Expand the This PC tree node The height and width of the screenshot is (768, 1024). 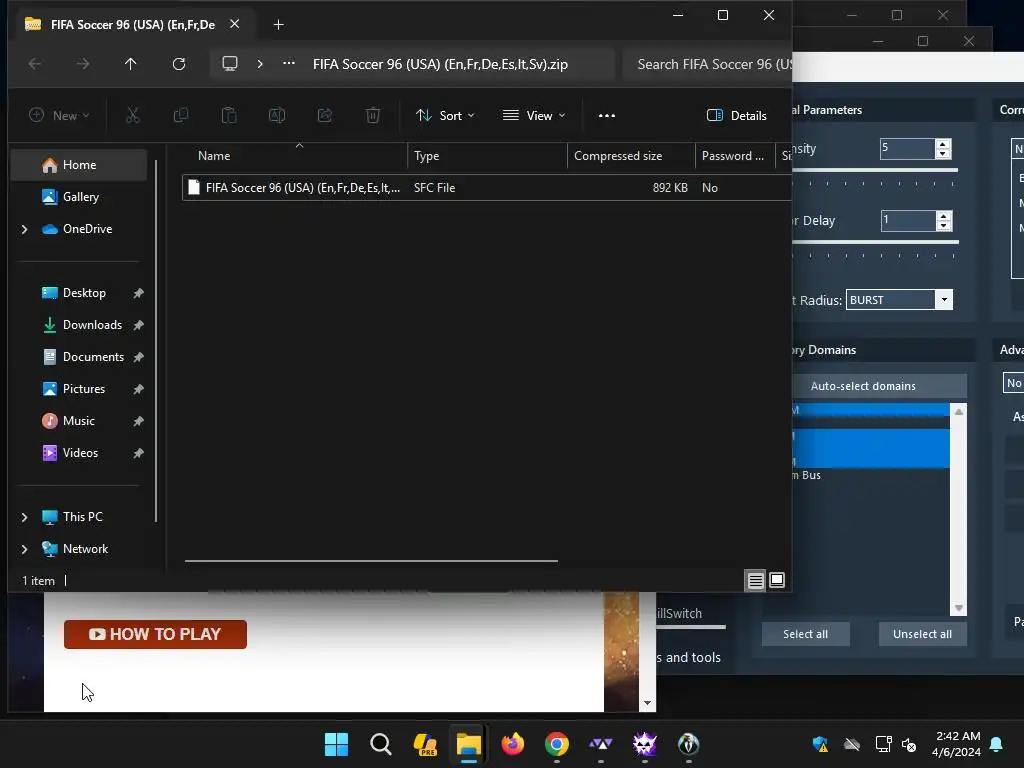[24, 517]
